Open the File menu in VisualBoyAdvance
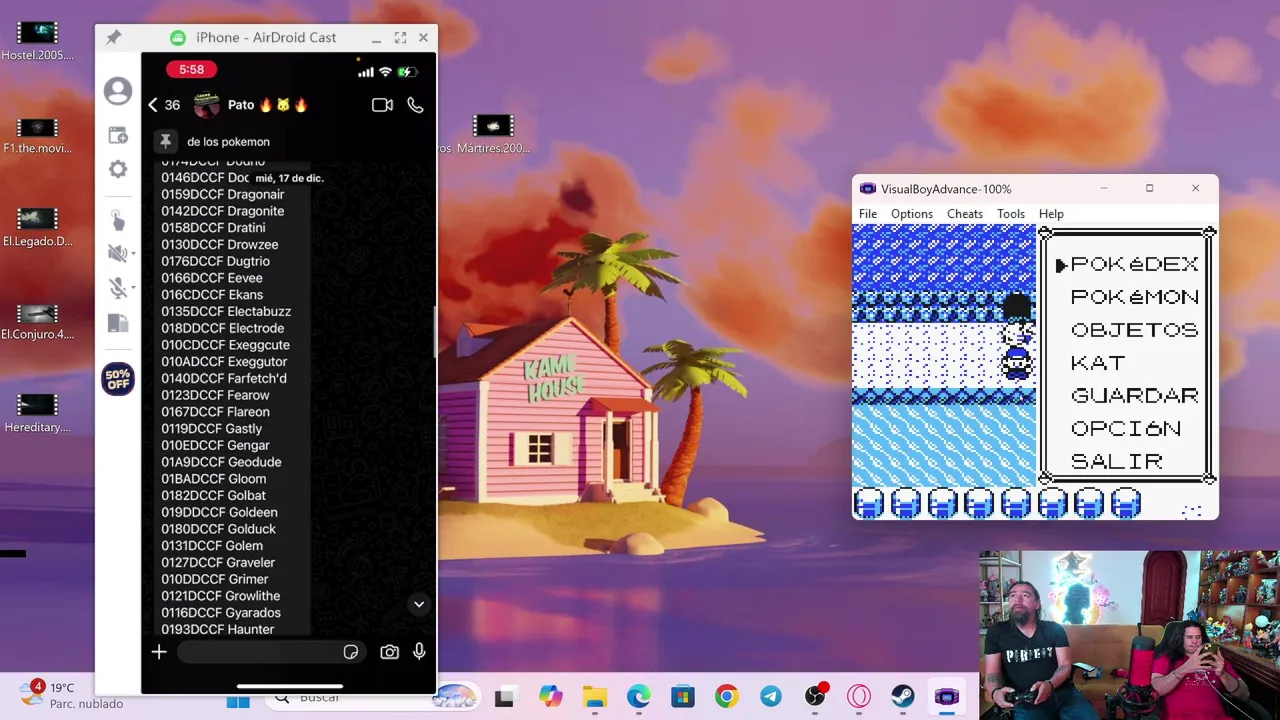This screenshot has width=1280, height=720. pos(868,214)
